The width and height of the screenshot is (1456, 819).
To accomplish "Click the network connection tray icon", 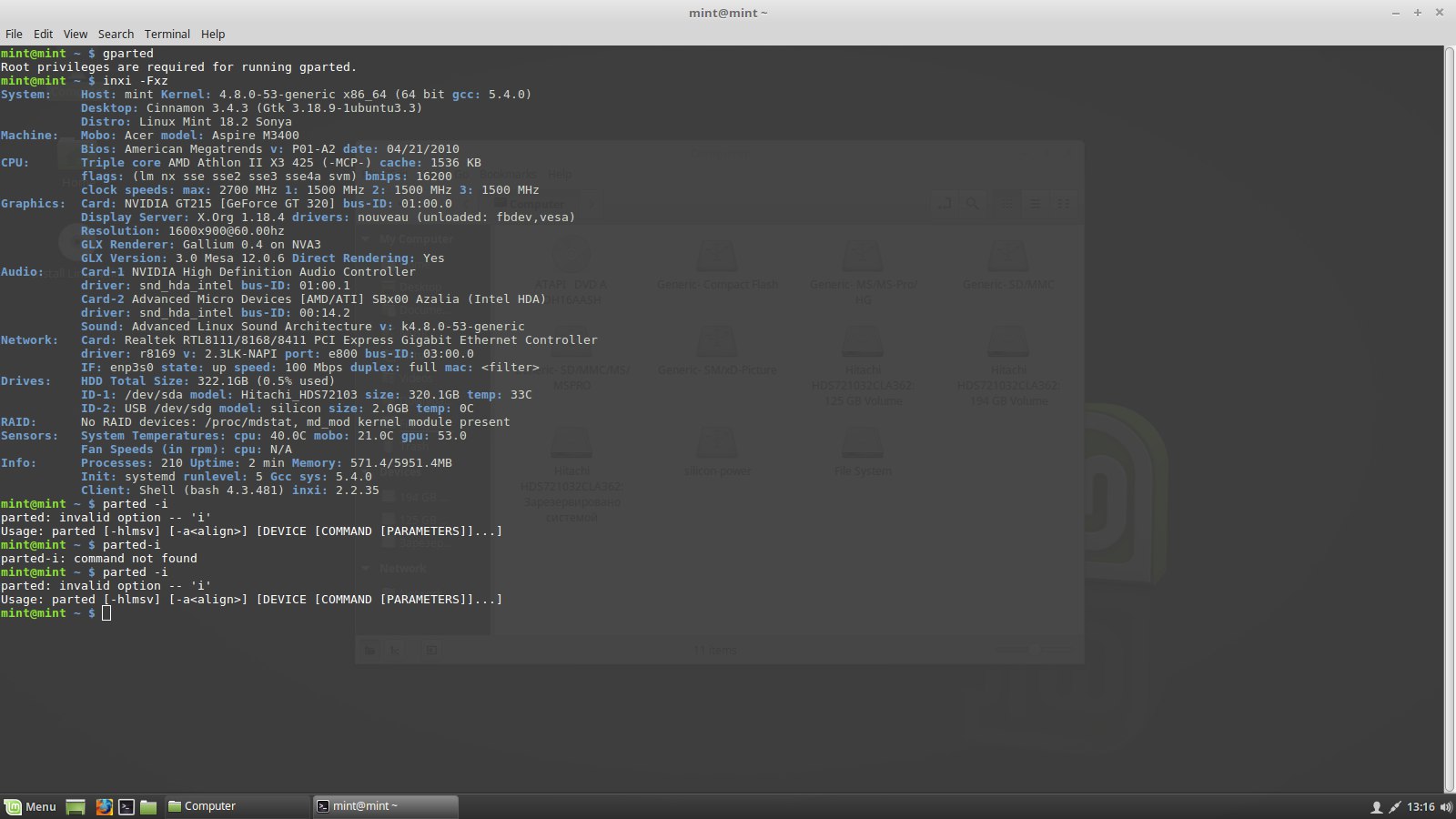I will pos(1394,807).
